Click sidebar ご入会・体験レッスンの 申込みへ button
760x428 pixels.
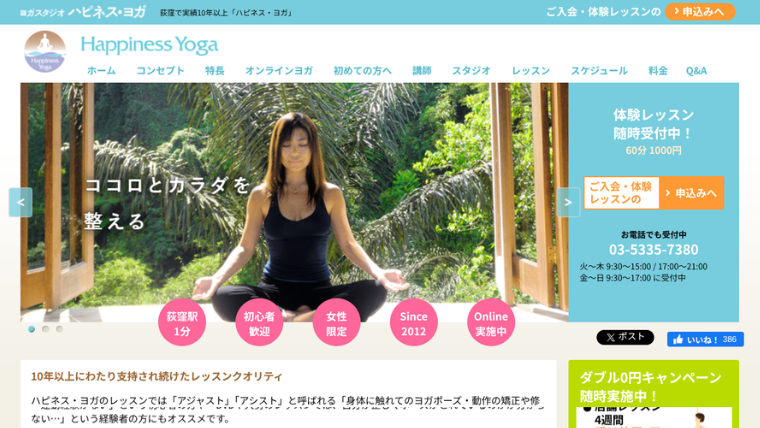[x=653, y=193]
